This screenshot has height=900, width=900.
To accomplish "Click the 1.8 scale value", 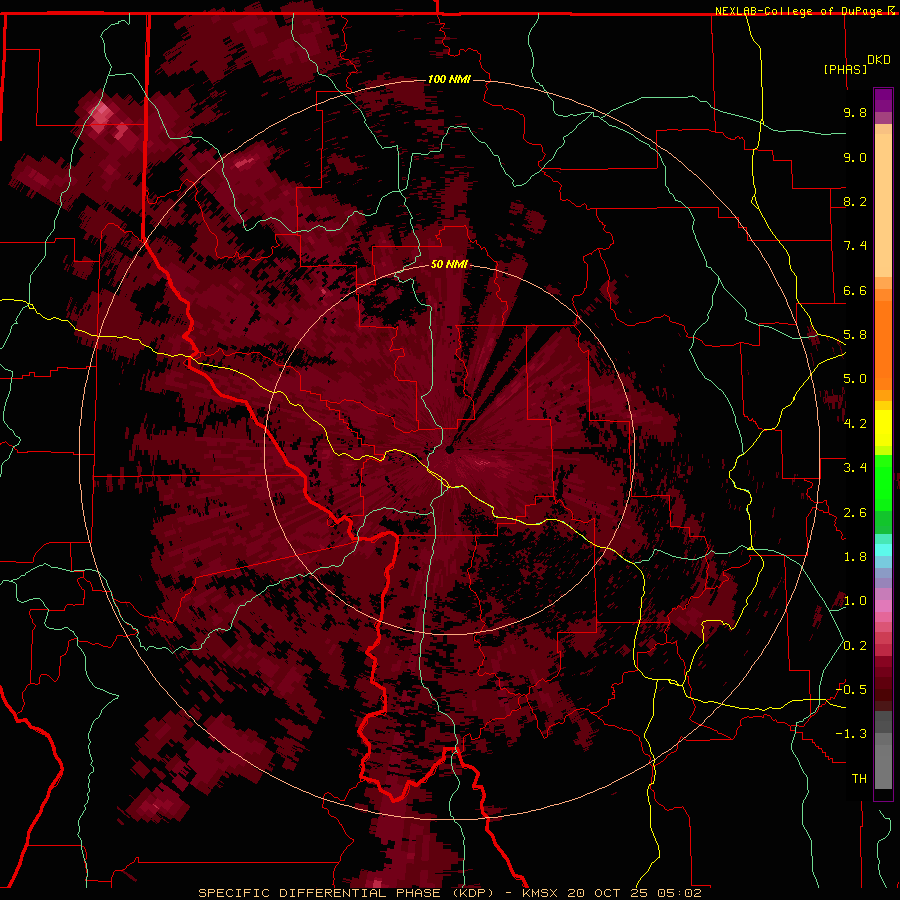I will pos(855,557).
